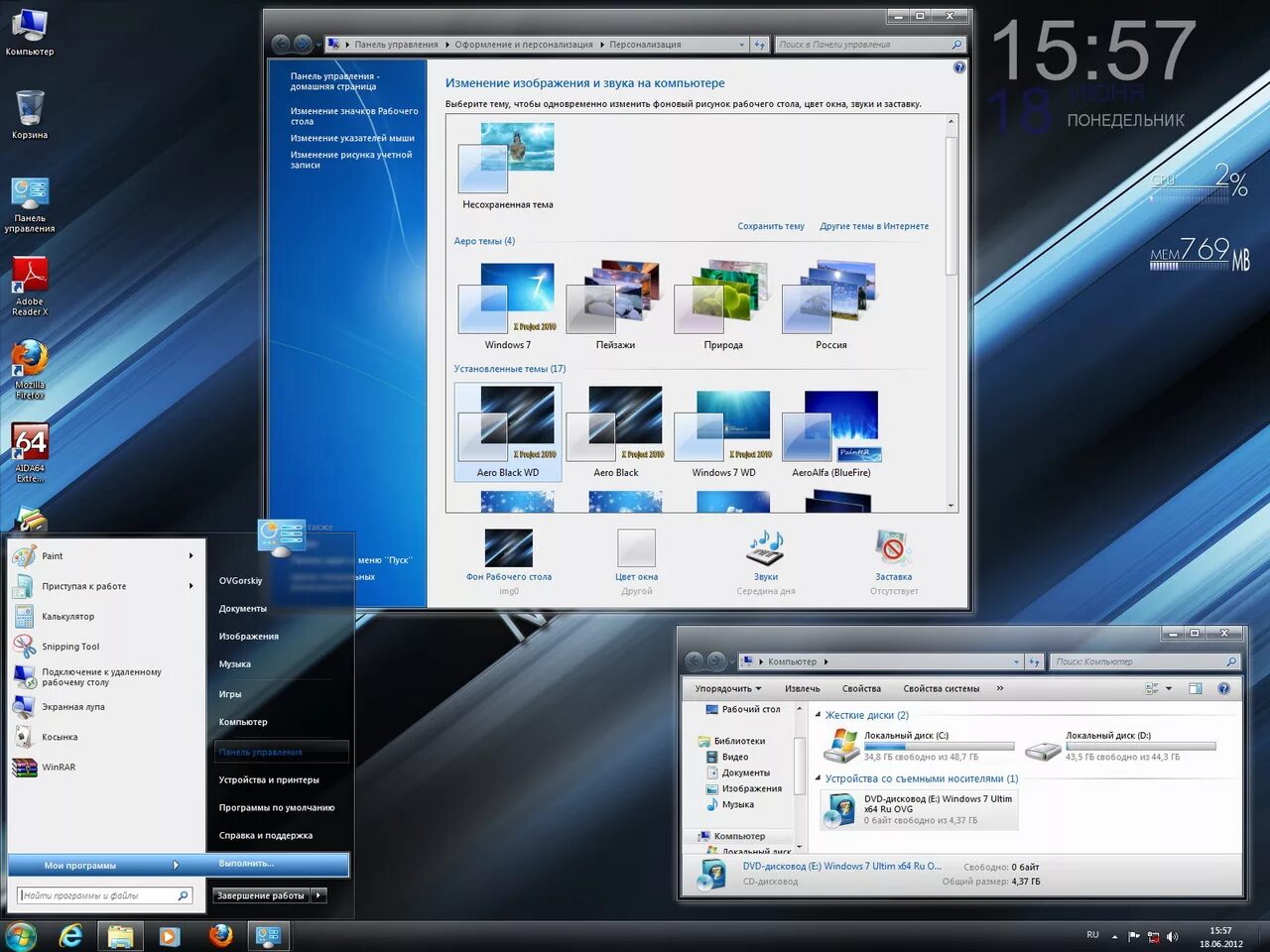Open the Preview pane icon in Computer toolbar
The height and width of the screenshot is (952, 1270).
(1195, 688)
